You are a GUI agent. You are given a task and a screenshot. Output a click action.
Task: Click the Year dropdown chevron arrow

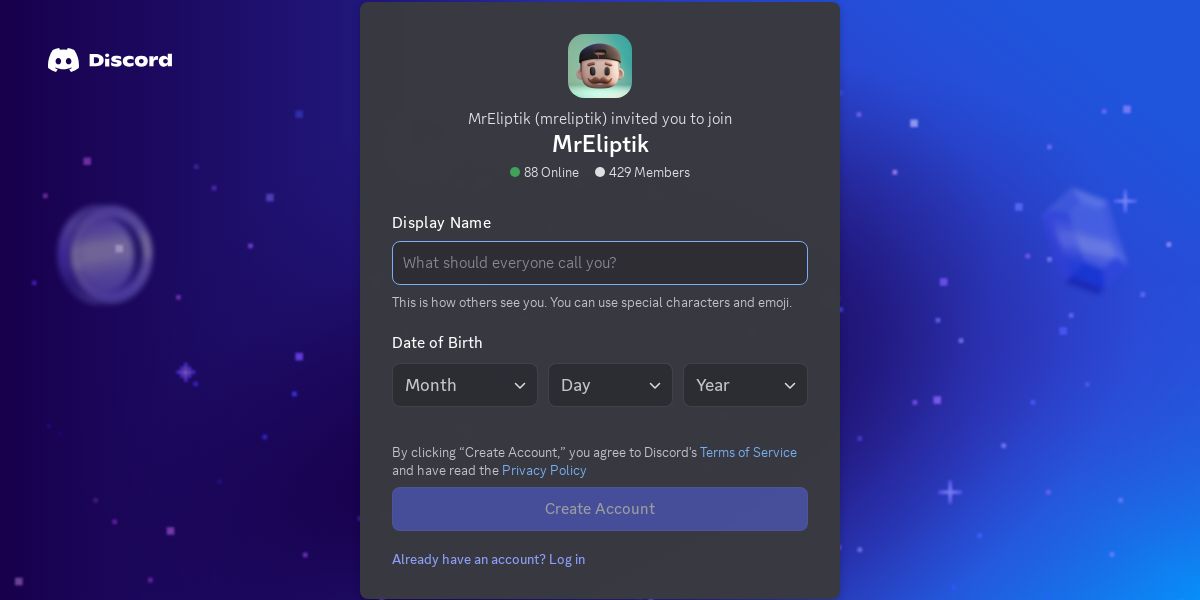[x=790, y=386]
